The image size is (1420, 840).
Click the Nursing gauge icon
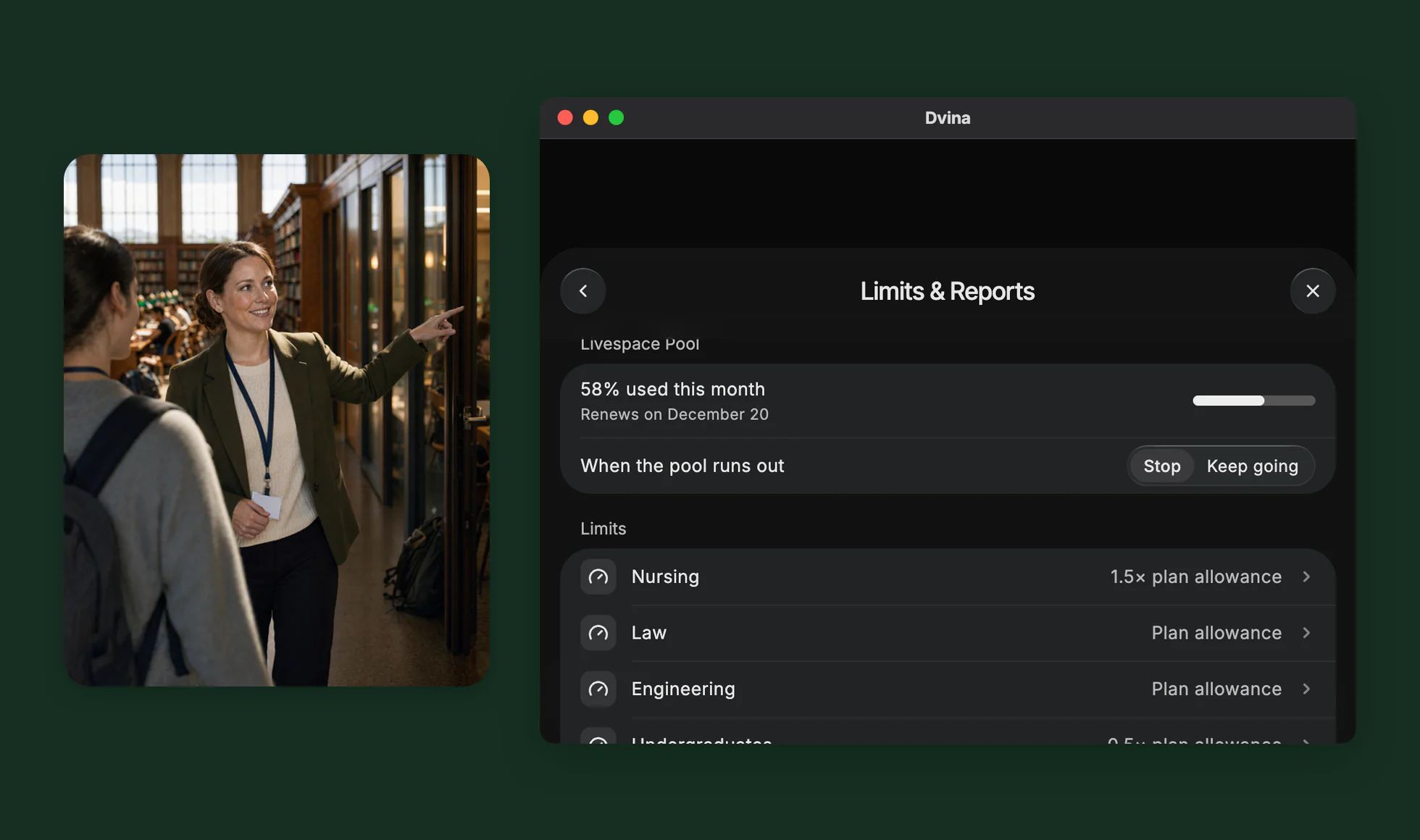point(598,577)
